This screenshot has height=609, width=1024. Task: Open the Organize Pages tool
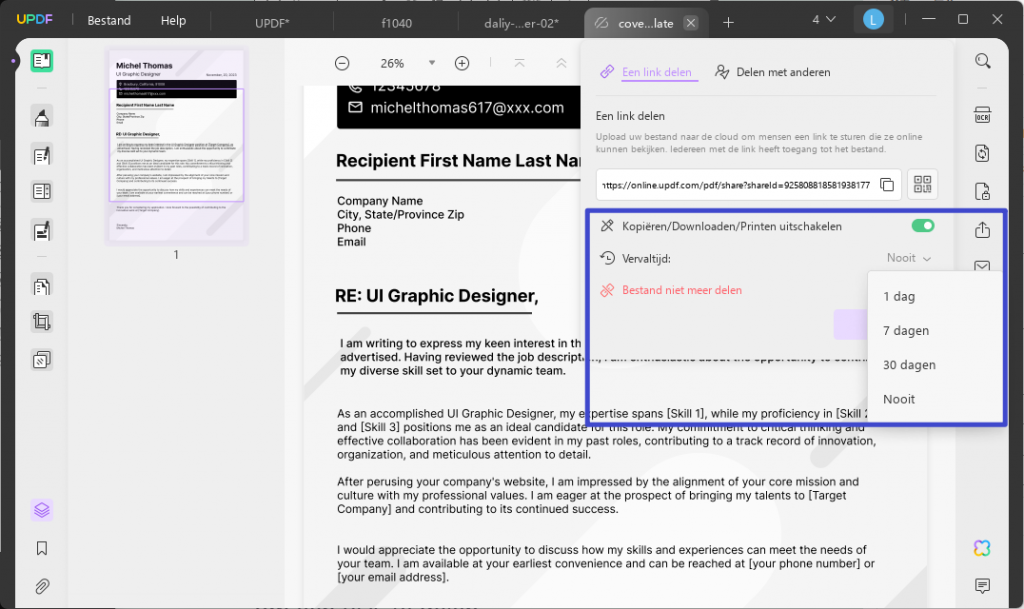(42, 286)
